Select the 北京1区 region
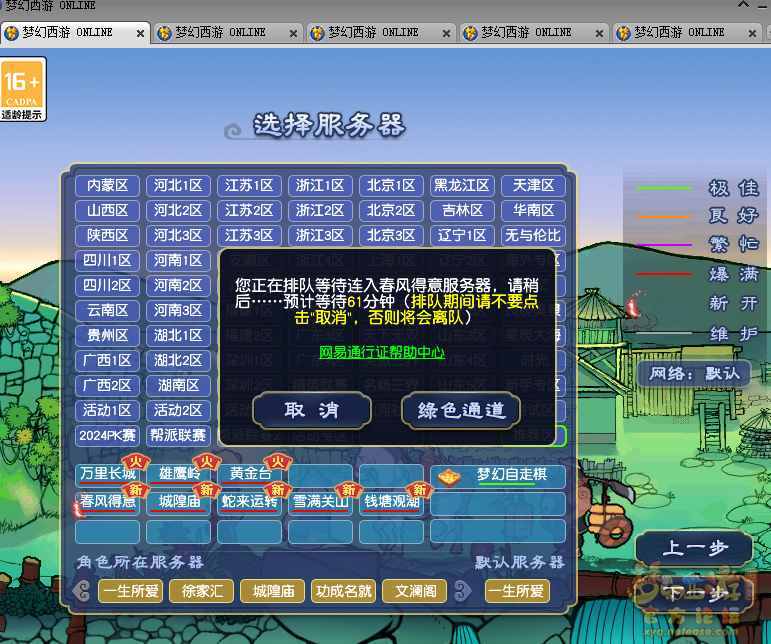 pyautogui.click(x=391, y=185)
